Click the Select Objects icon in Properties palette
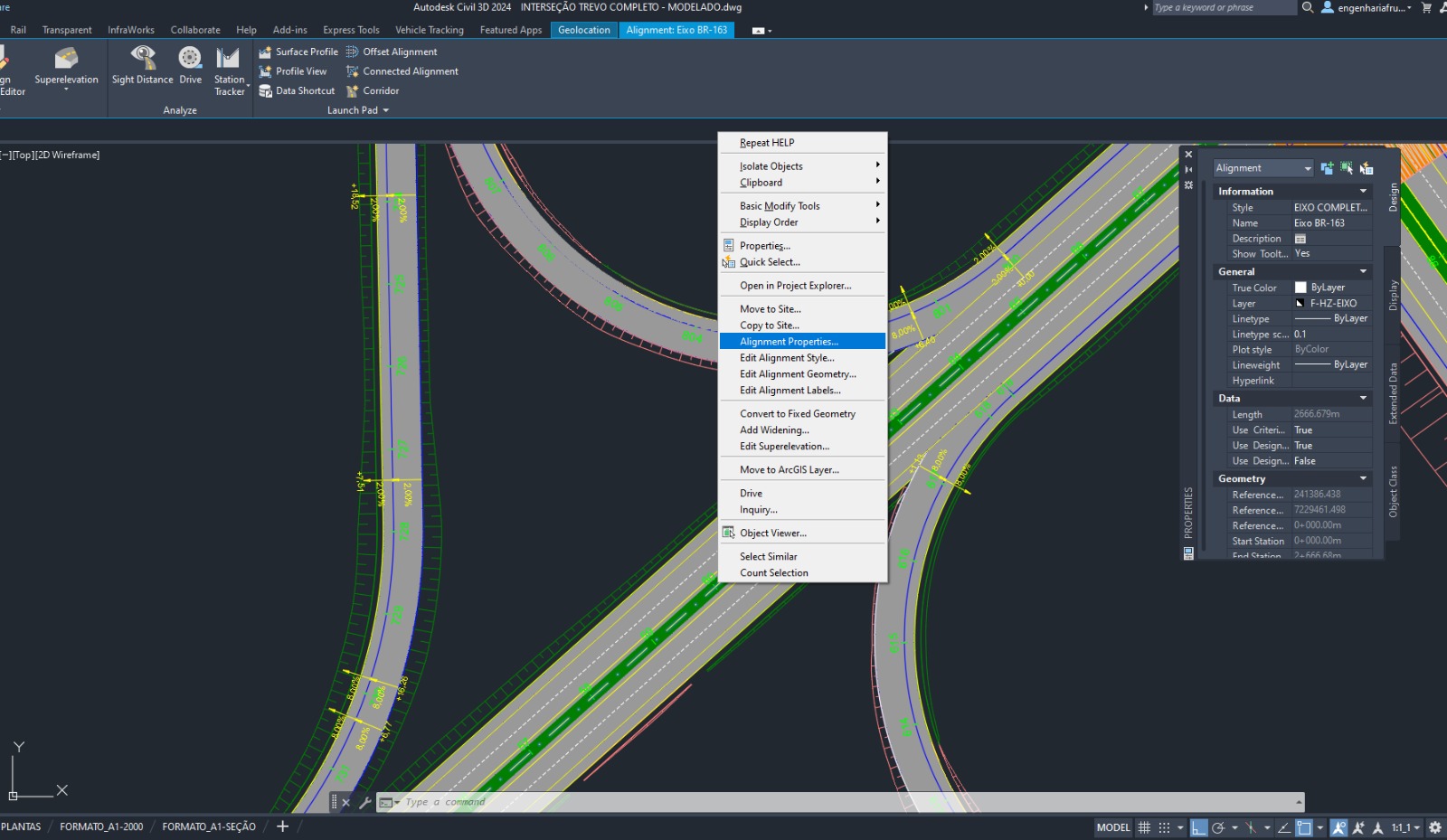 pos(1347,168)
